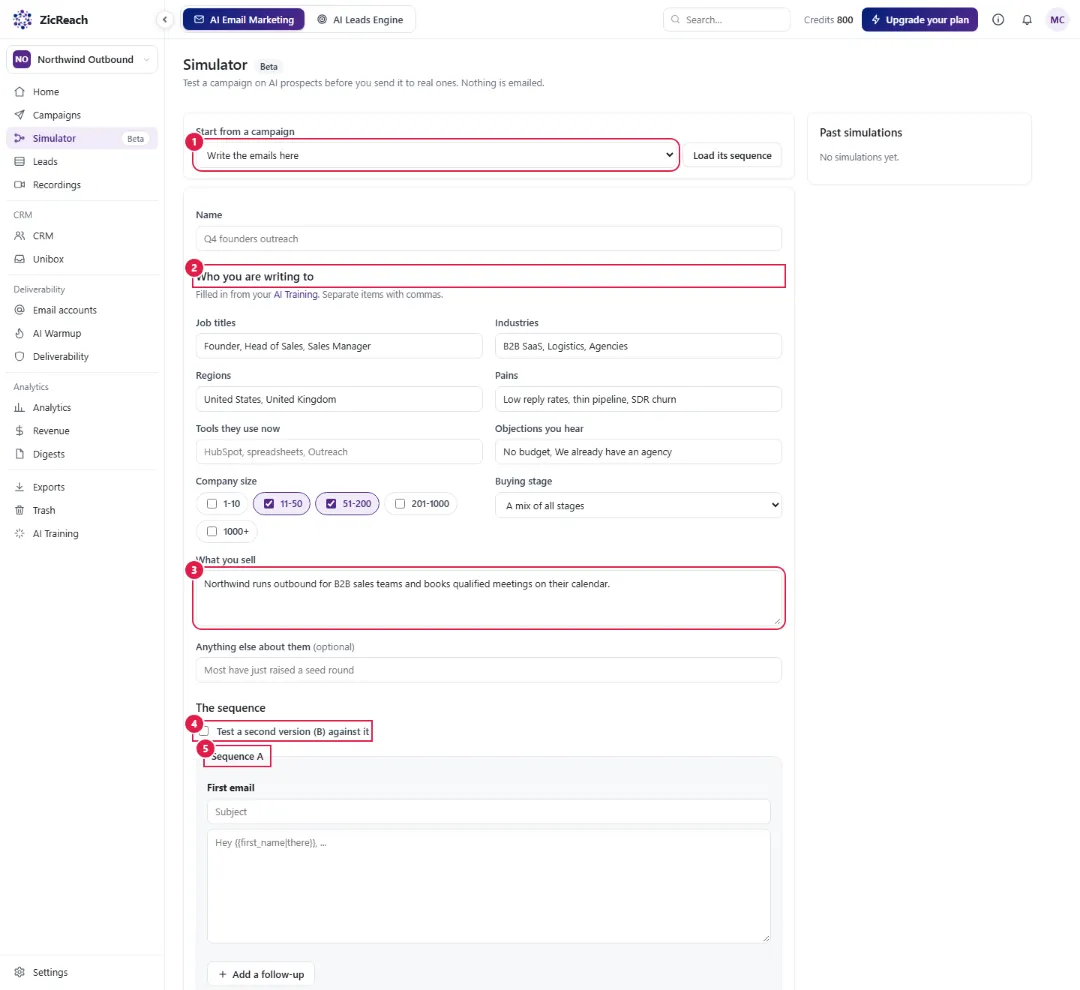The width and height of the screenshot is (1080, 990).
Task: Click the Upgrade your plan button
Action: coord(920,19)
